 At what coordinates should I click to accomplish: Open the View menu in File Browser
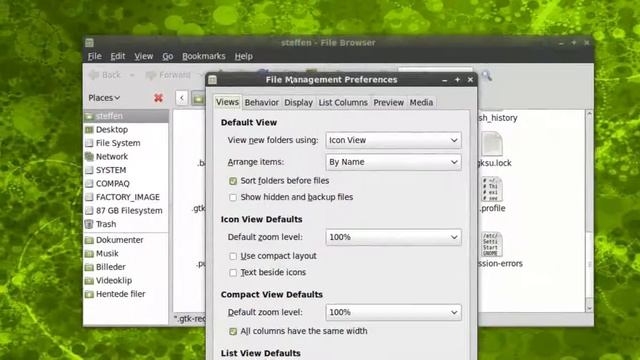144,56
